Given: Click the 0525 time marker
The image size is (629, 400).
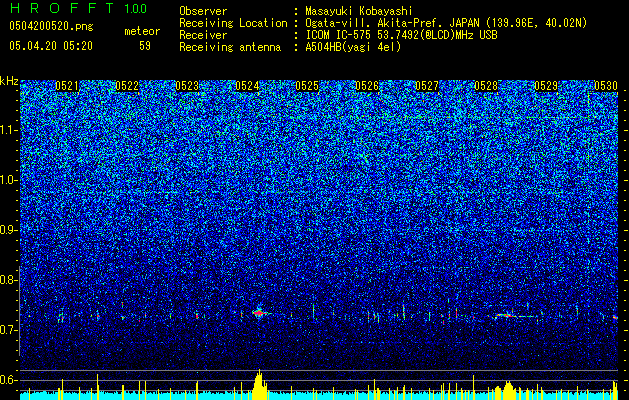Looking at the screenshot, I should 307,86.
